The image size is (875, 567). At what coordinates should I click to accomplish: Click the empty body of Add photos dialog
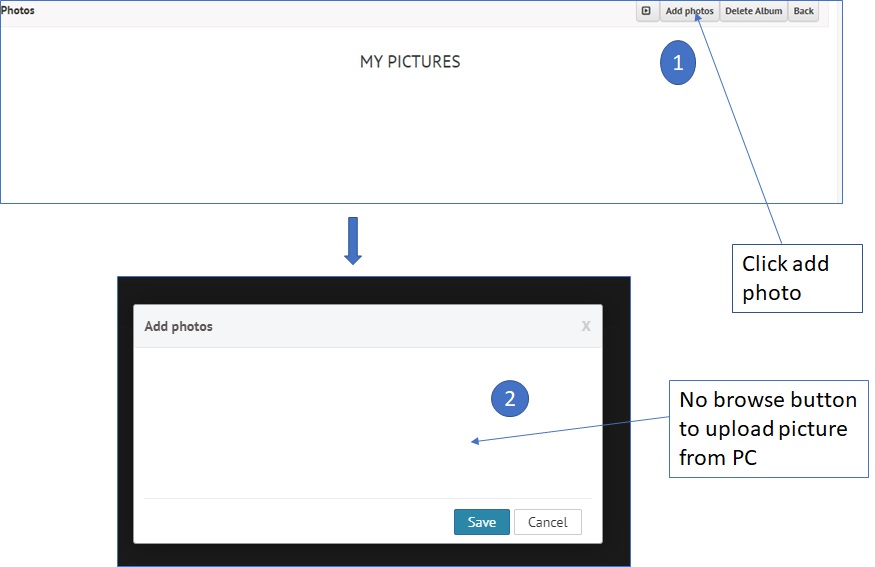[300, 420]
